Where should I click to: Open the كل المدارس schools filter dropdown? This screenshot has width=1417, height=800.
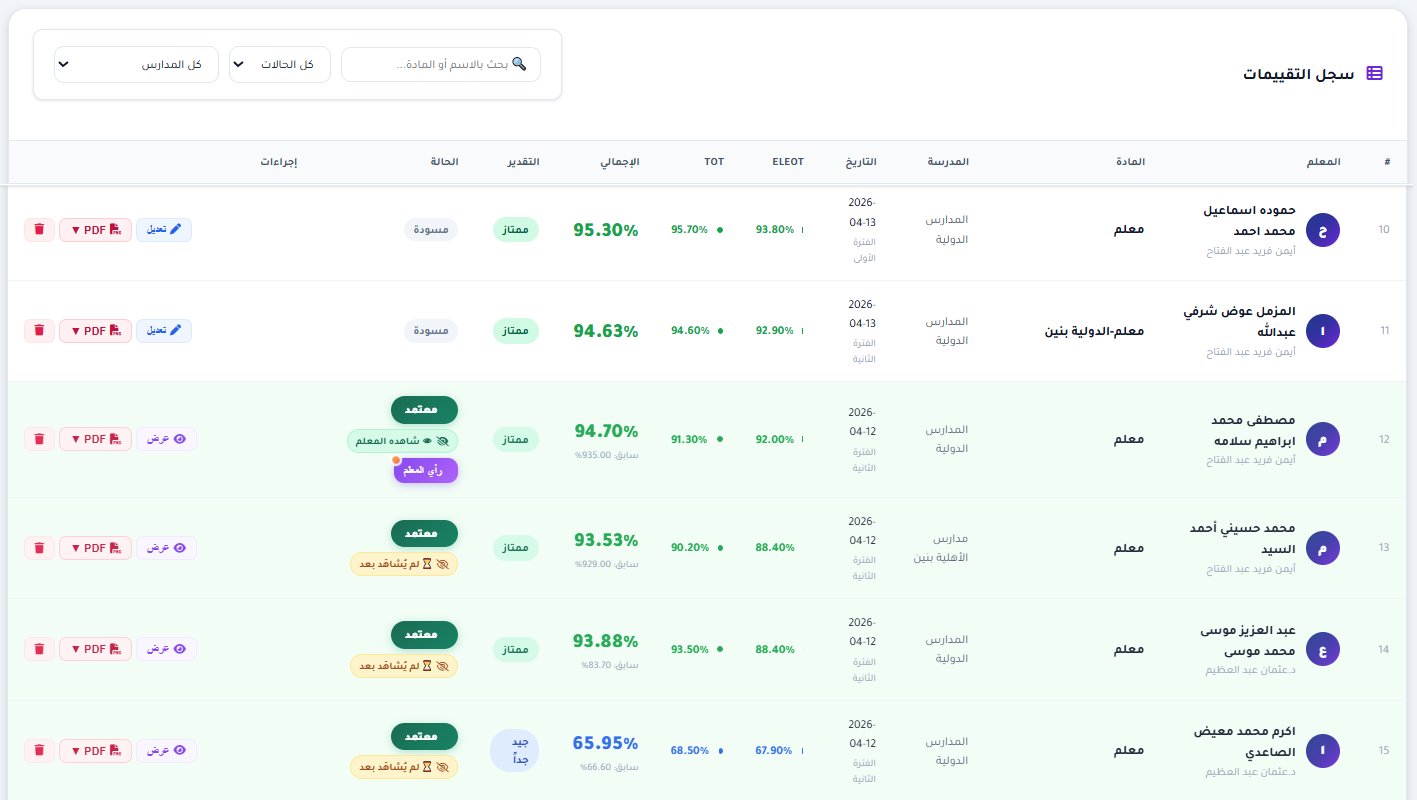click(136, 65)
